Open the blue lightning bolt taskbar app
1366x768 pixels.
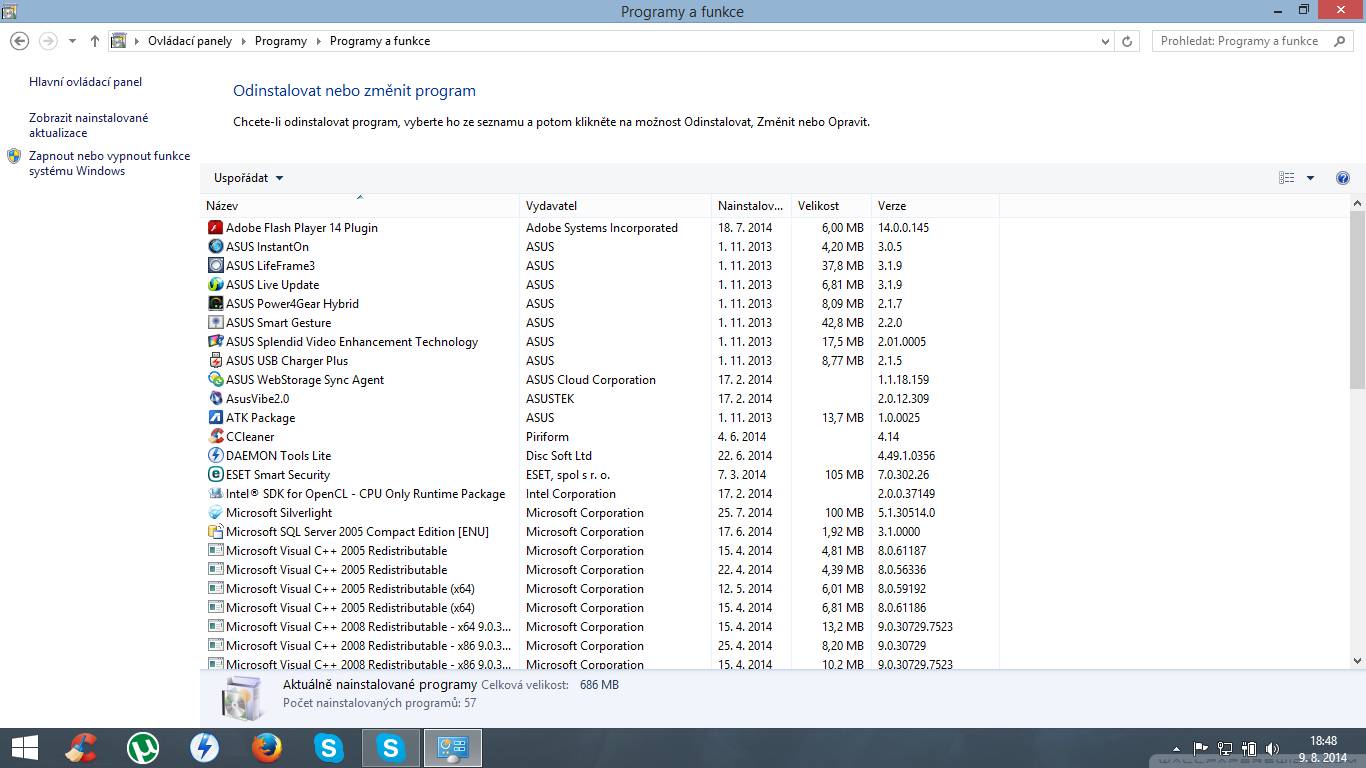(x=204, y=748)
